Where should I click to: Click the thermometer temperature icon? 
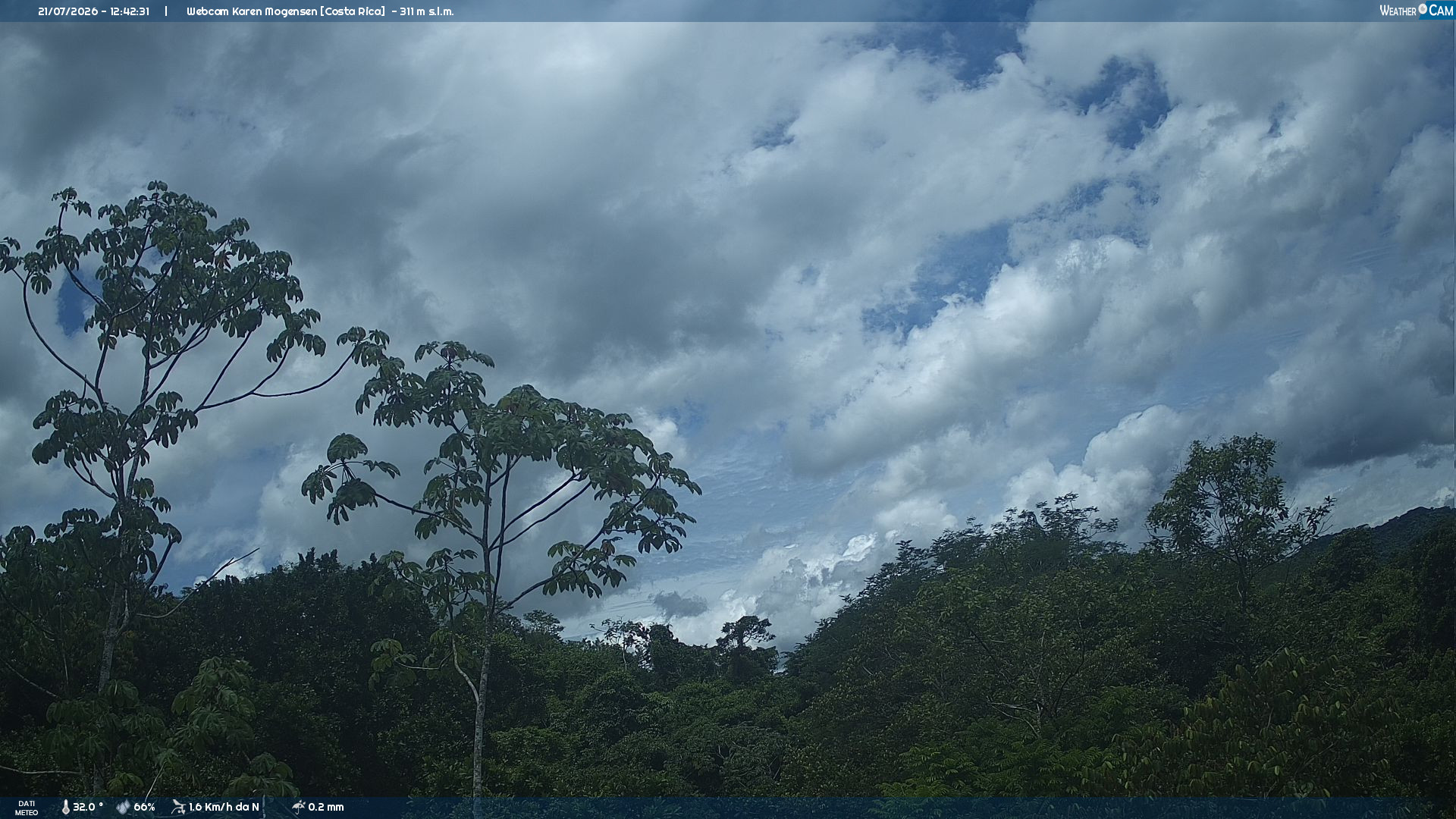[65, 808]
